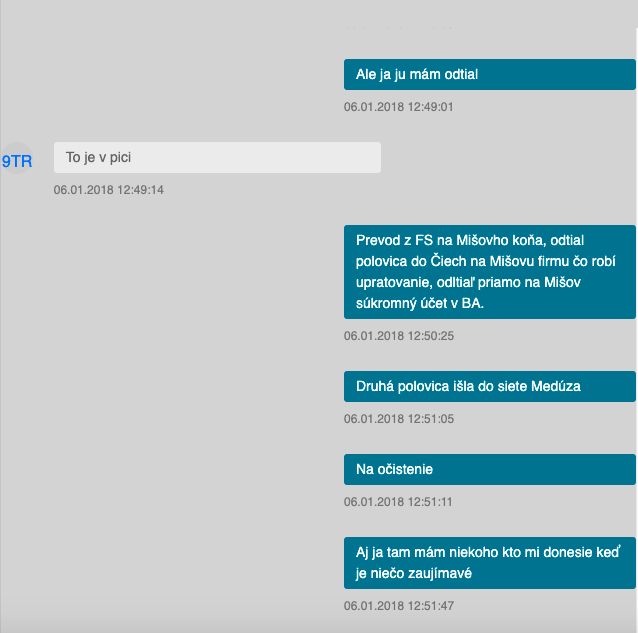Click the 12:49:01 message timestamp
Viewport: 638px width, 633px height.
tap(398, 106)
